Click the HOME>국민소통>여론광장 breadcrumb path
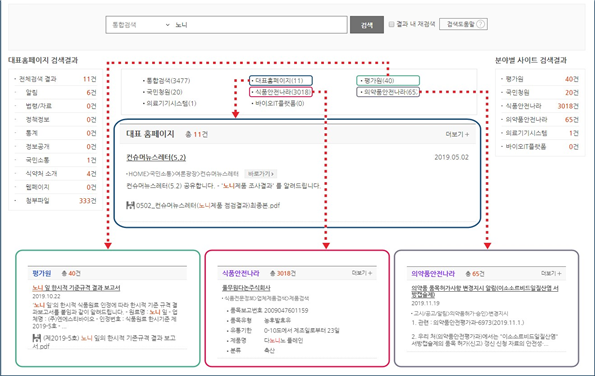 click(x=183, y=174)
